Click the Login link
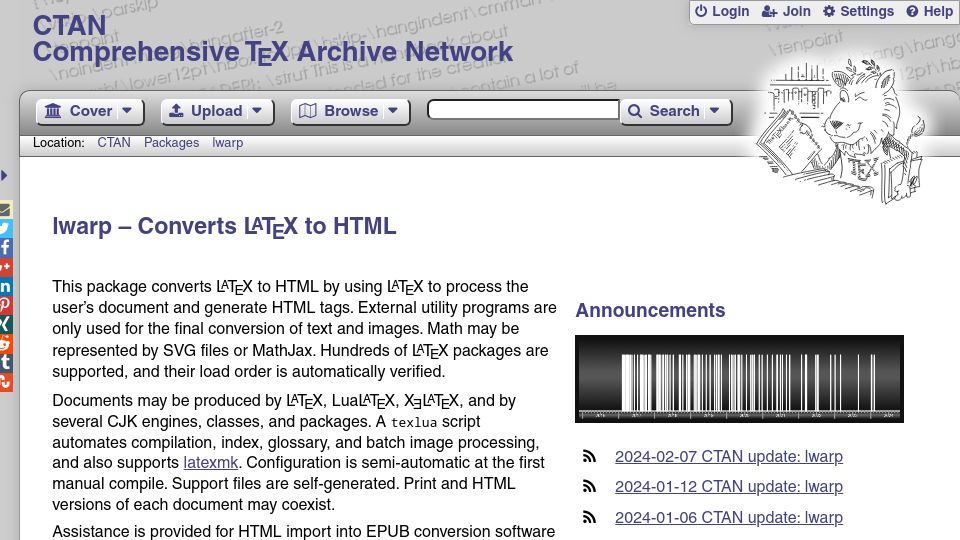 (722, 11)
